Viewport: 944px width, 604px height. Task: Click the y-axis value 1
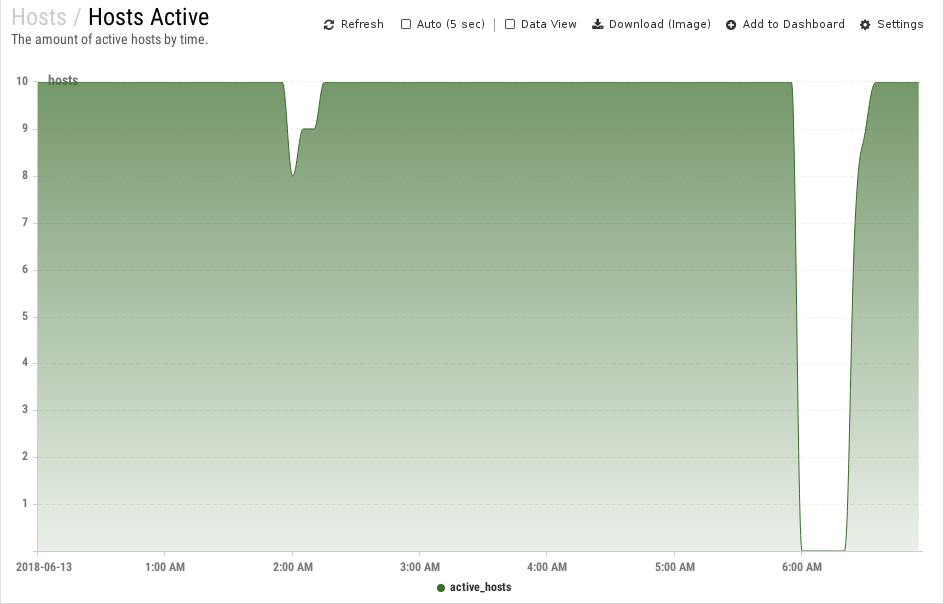click(25, 503)
